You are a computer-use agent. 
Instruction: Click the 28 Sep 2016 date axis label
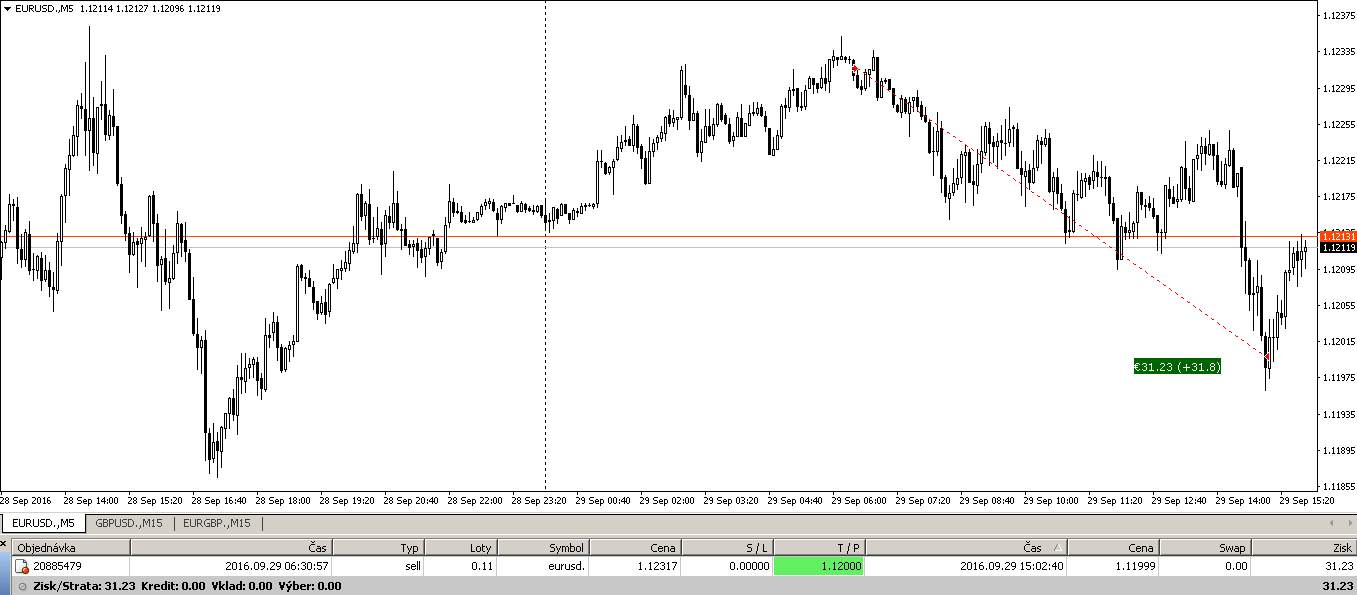coord(26,500)
